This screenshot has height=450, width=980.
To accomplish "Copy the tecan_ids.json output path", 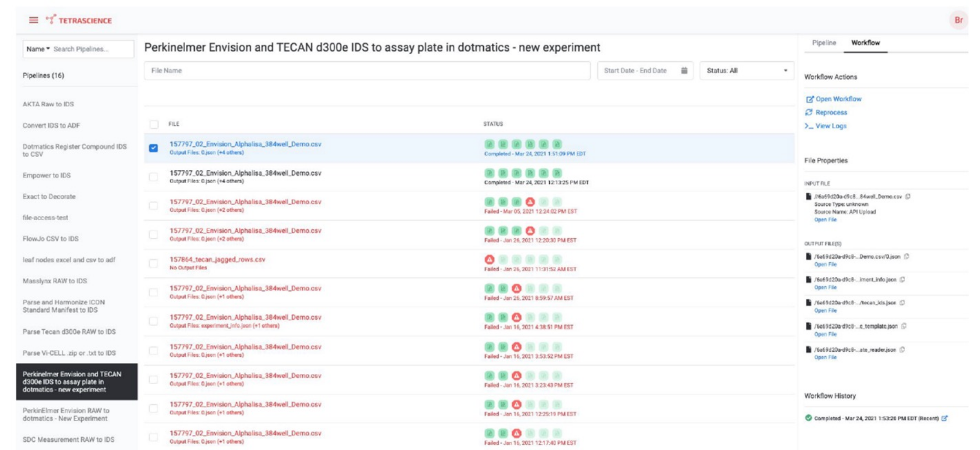I will 902,302.
